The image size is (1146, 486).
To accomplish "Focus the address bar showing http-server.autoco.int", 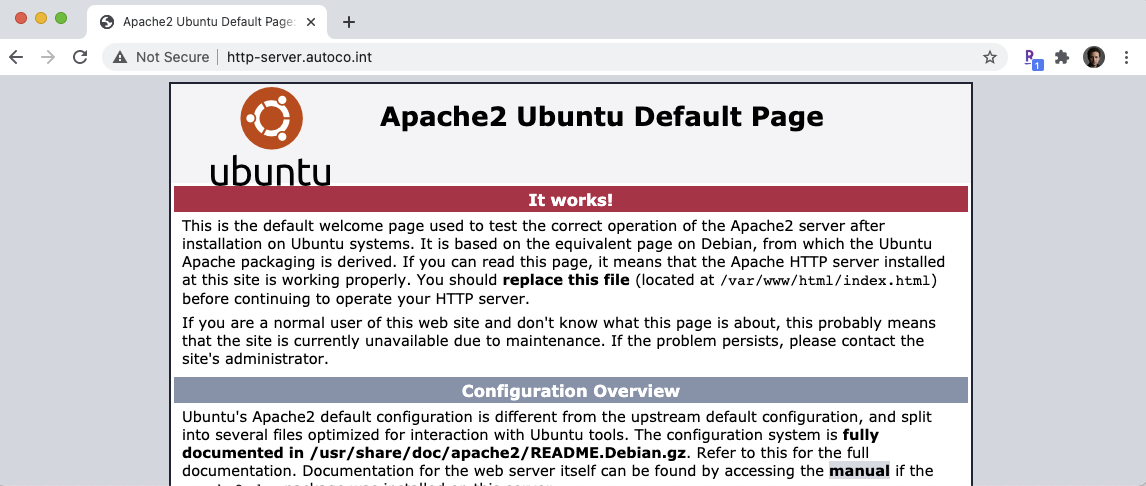I will (x=554, y=57).
